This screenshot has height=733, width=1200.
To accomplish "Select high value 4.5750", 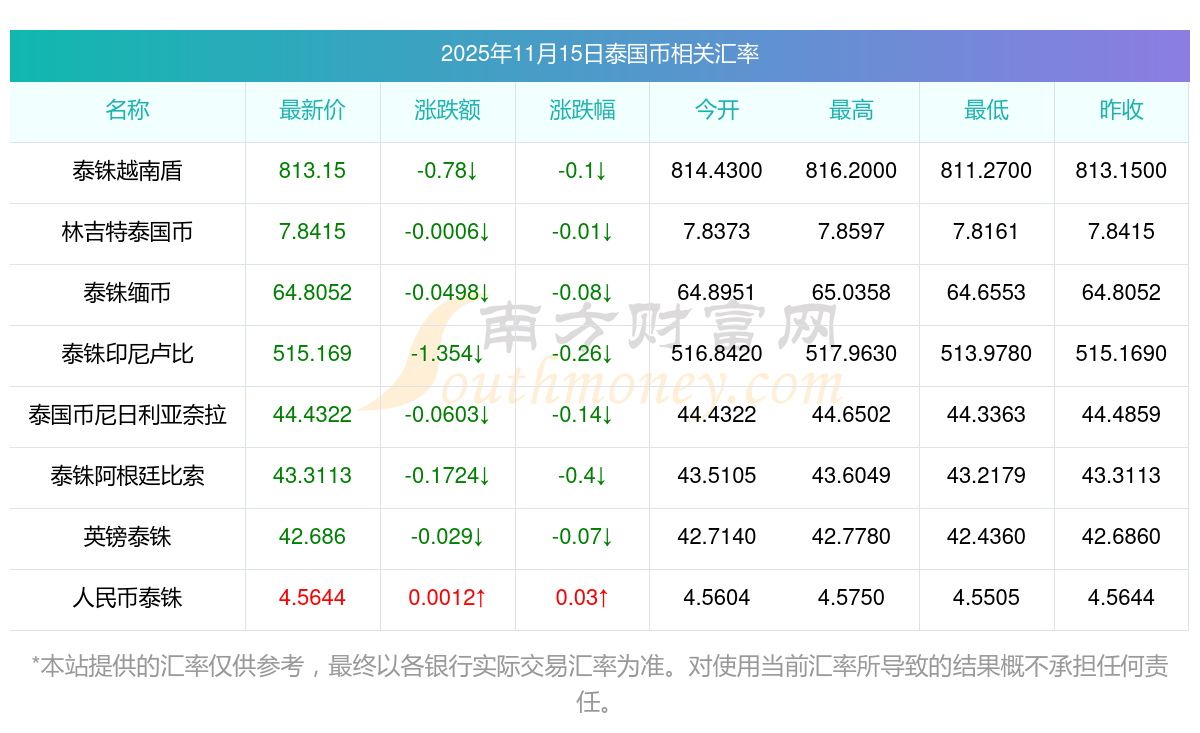I will click(x=851, y=598).
